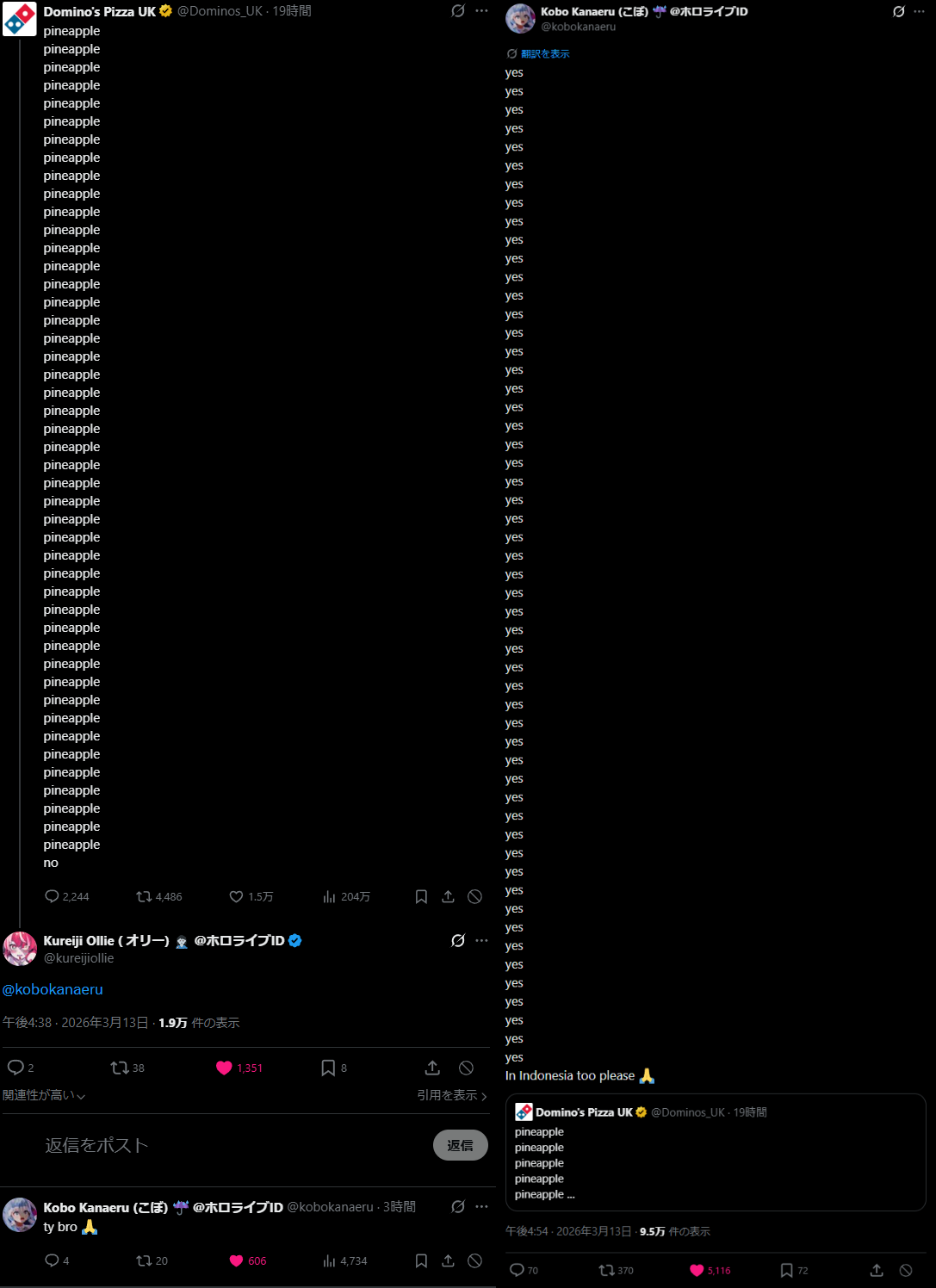
Task: Click the 返信 reply button
Action: pos(461,1145)
